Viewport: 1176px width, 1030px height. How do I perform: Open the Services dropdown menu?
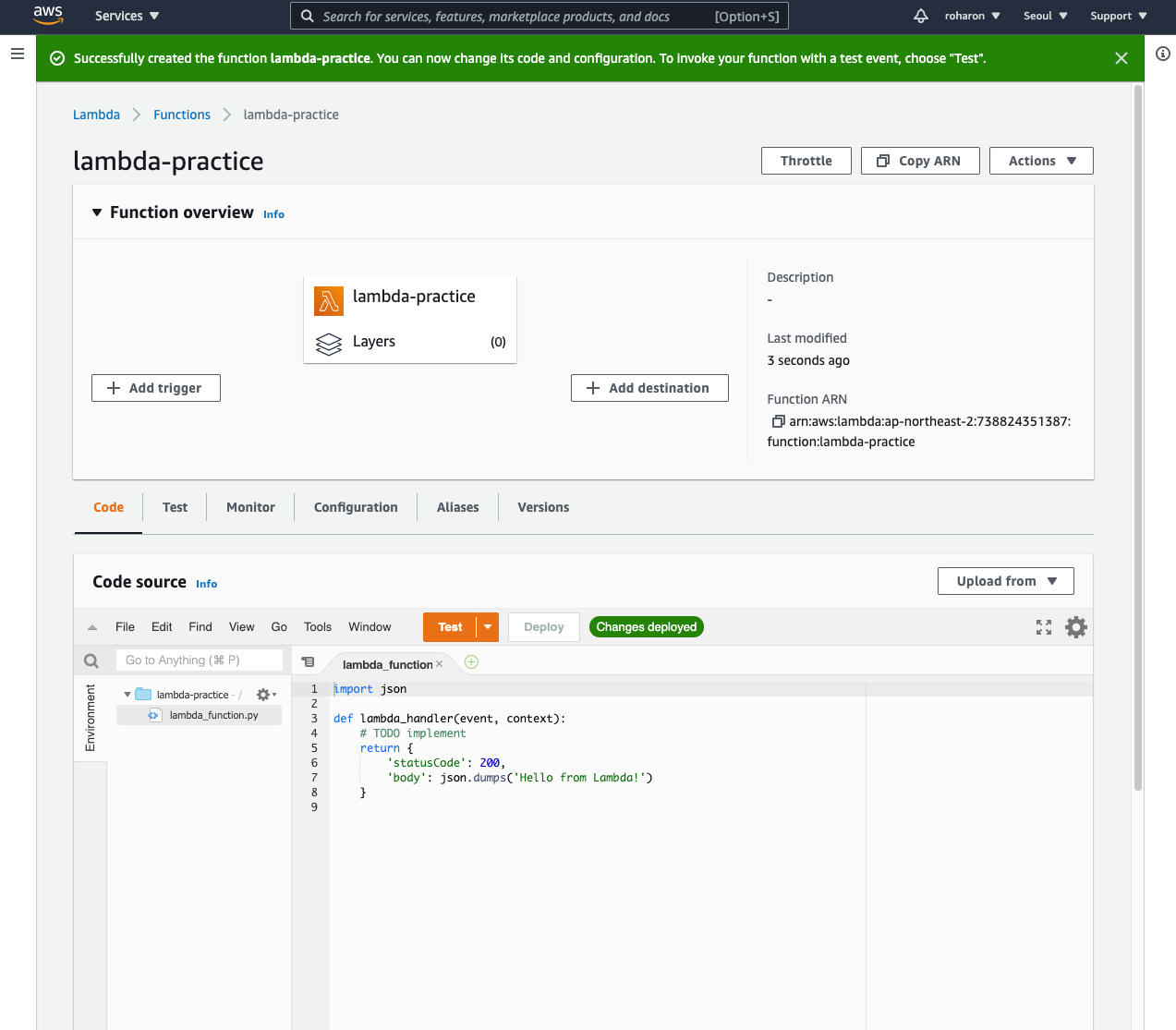pos(127,16)
